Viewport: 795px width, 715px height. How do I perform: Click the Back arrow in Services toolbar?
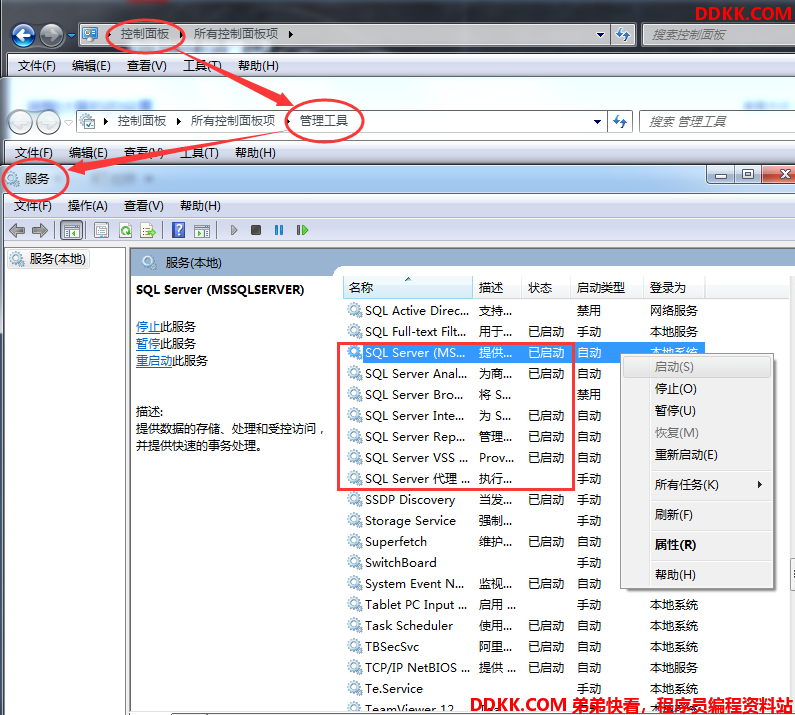pos(17,231)
